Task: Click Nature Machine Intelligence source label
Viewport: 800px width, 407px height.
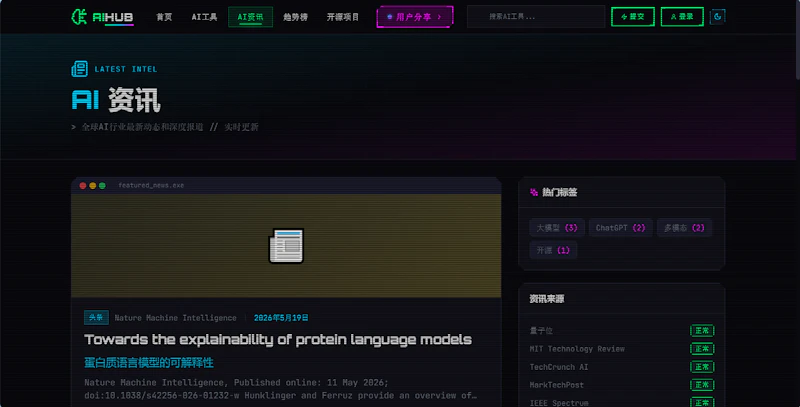Action: (175, 318)
